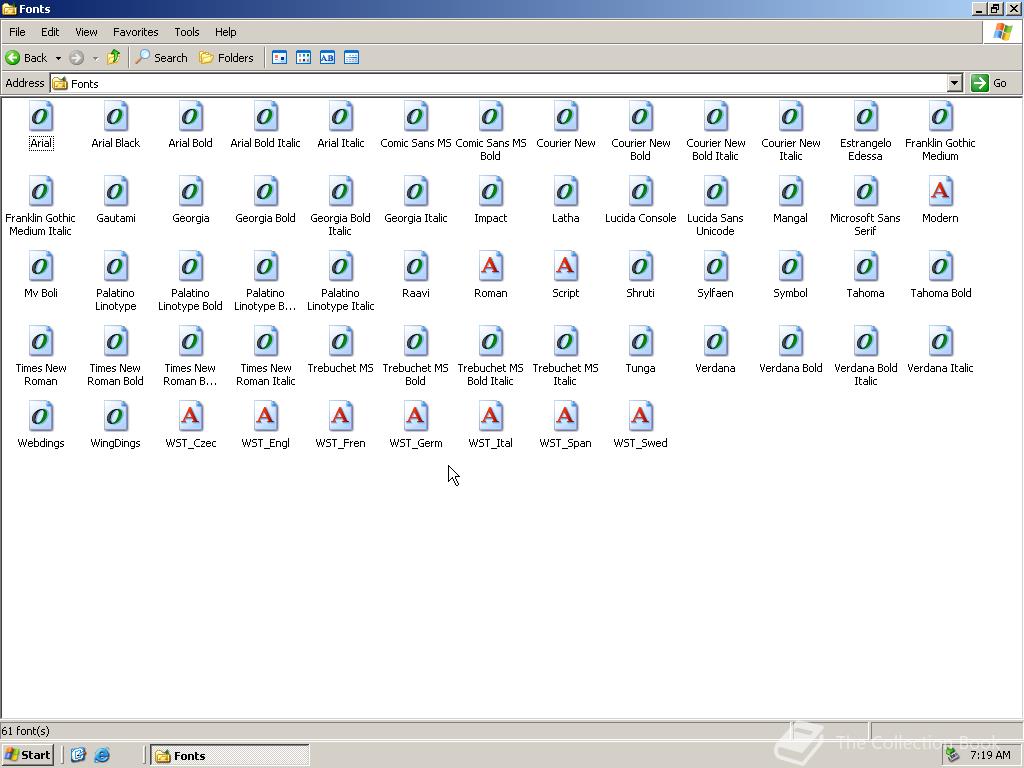This screenshot has height=768, width=1024.
Task: Click the system tray network icon
Action: 952,755
